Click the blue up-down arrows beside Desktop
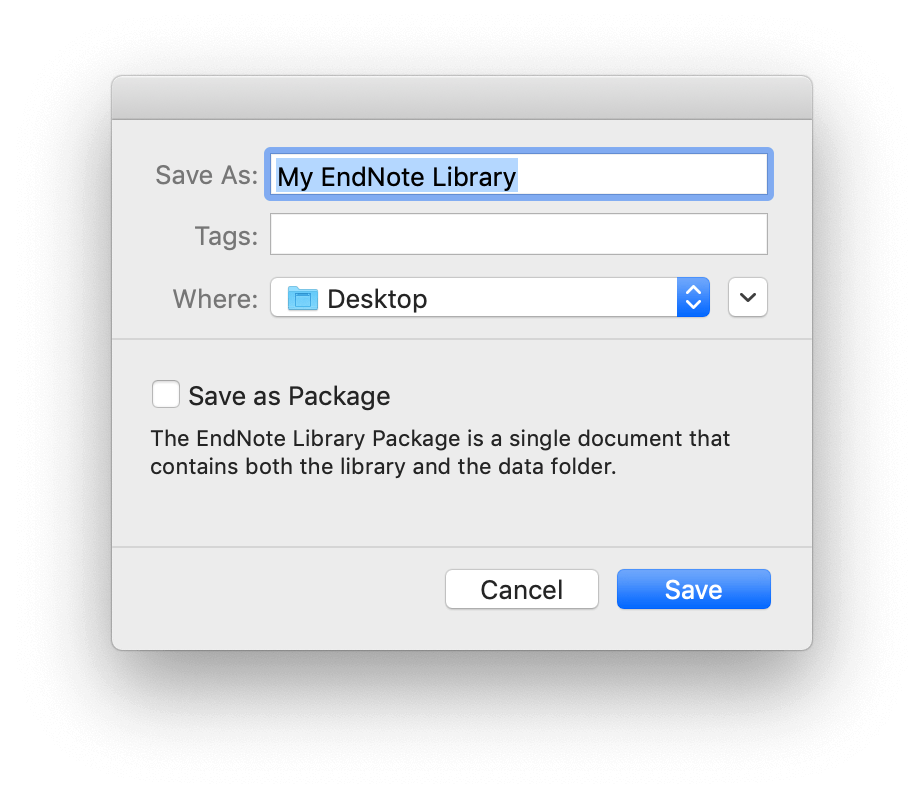 coord(693,297)
